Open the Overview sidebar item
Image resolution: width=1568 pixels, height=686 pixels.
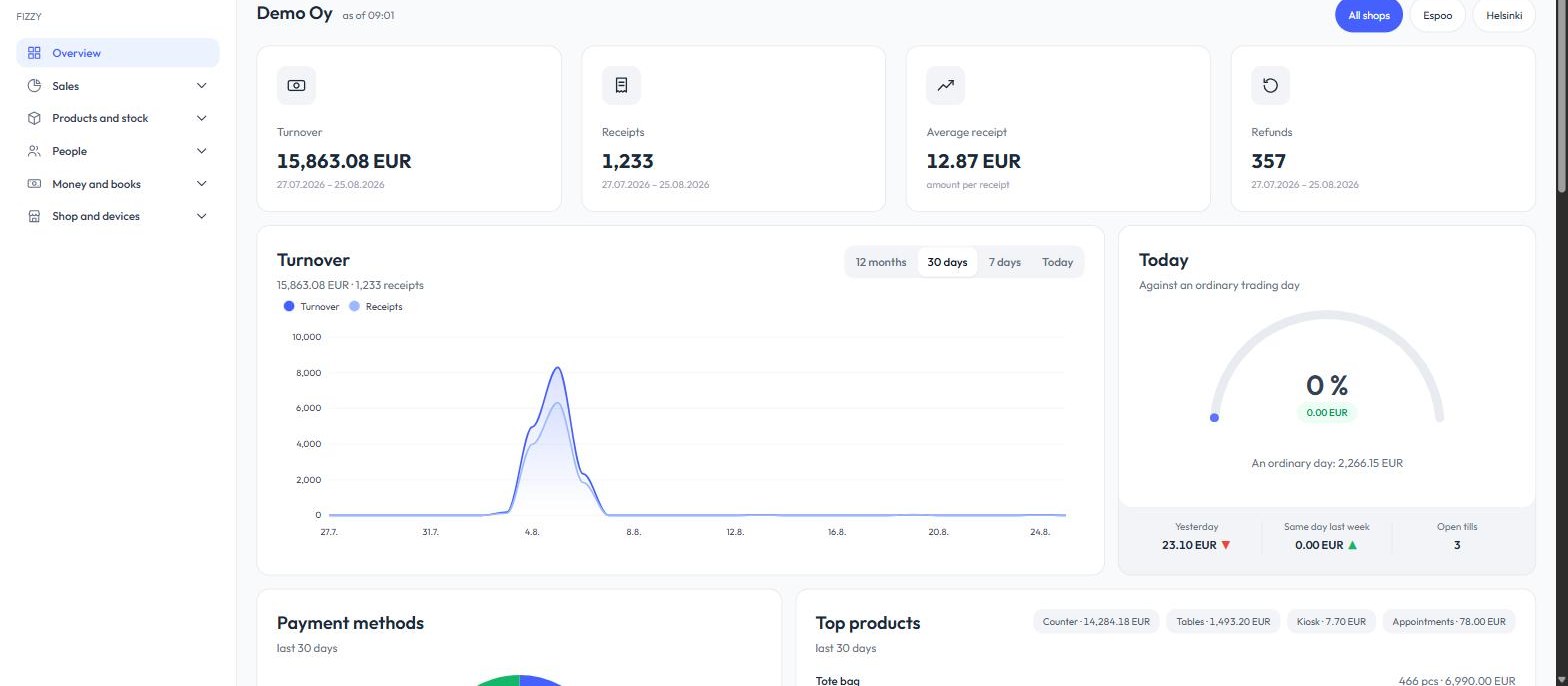click(x=118, y=53)
